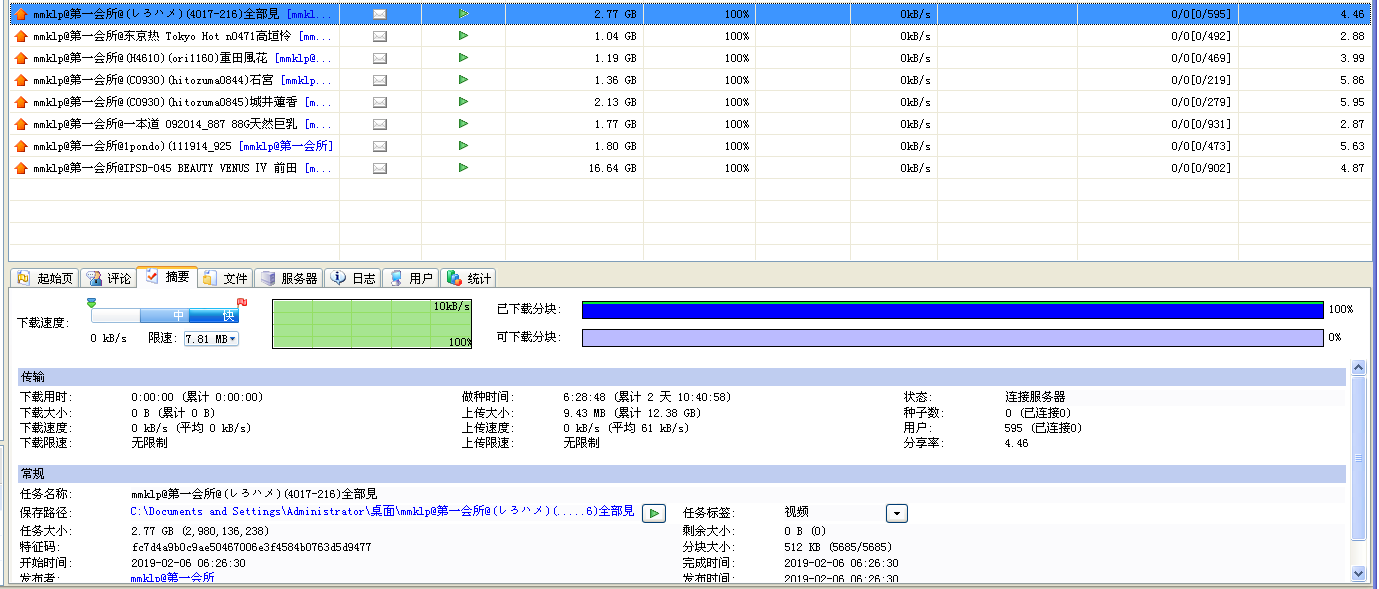Click the green marker above the download speed slider
The image size is (1379, 589).
pos(92,302)
